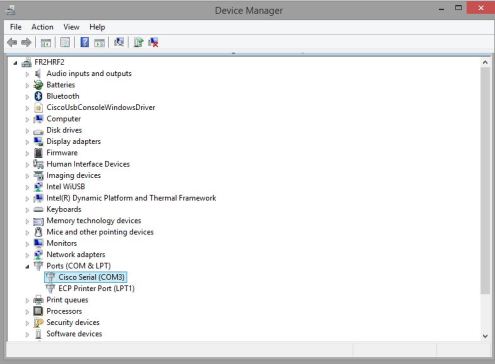Expand the Memory technology devices node
This screenshot has height=364, width=495.
tap(27, 221)
